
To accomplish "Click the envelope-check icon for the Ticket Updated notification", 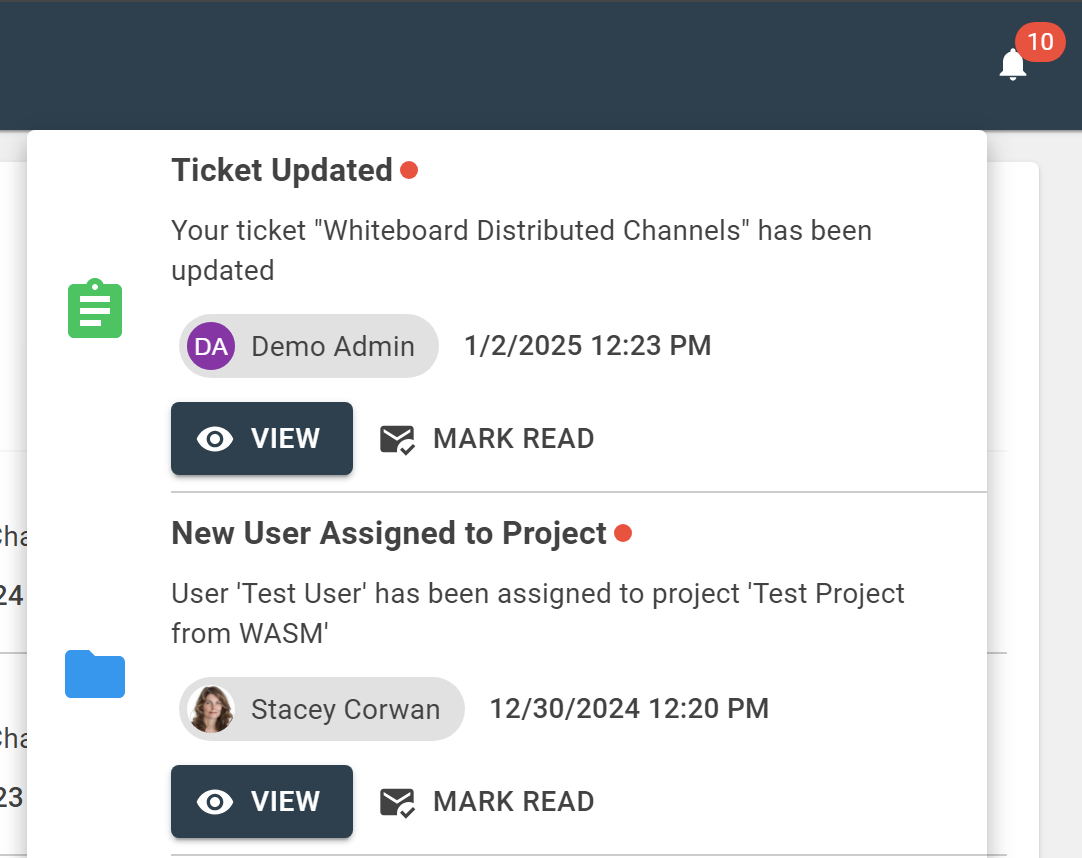I will tap(397, 439).
